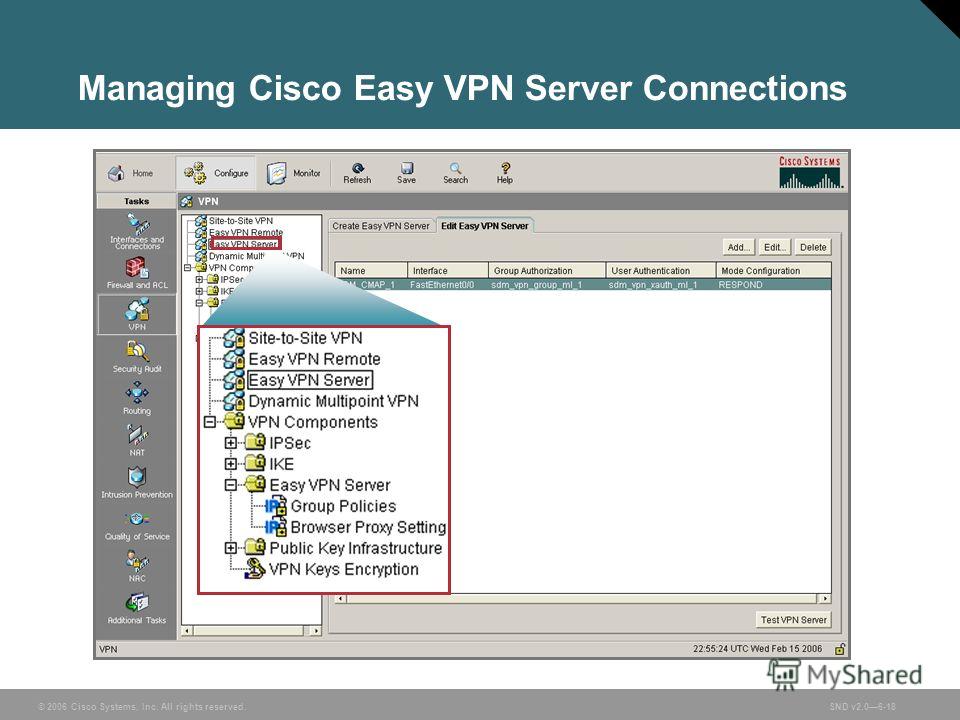Click the Delete button
The image size is (960, 720).
coord(813,247)
